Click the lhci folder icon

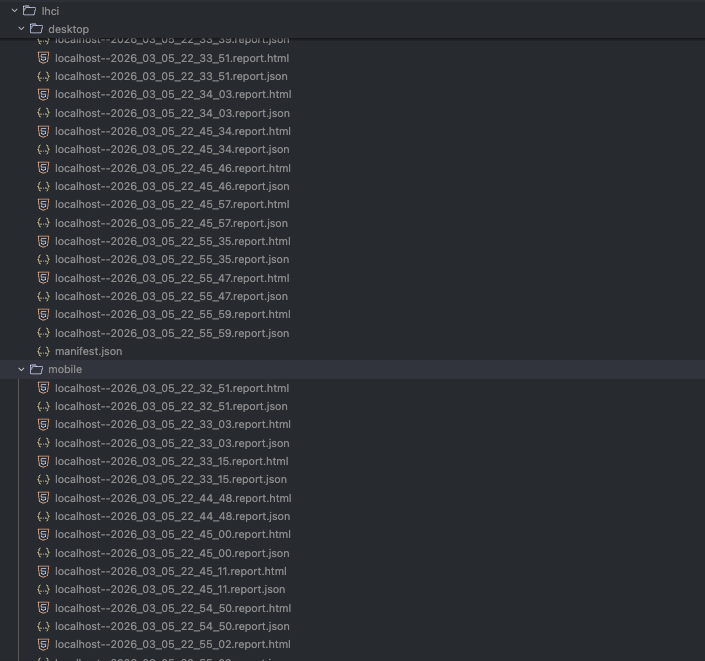[x=29, y=11]
